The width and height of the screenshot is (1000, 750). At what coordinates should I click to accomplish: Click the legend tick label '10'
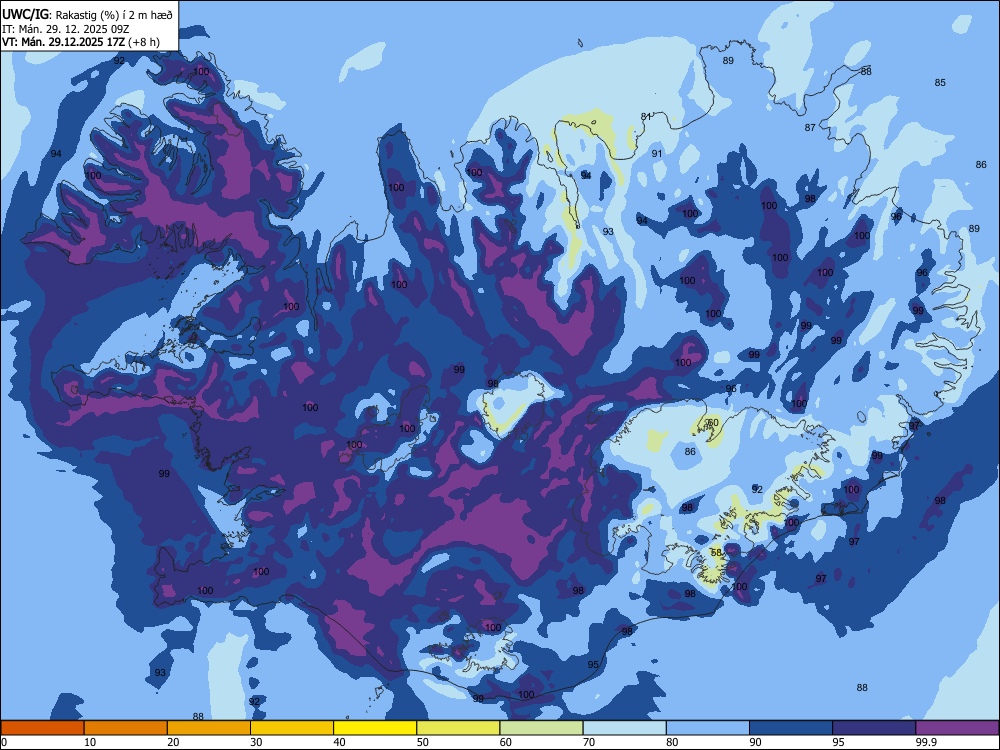pos(90,742)
